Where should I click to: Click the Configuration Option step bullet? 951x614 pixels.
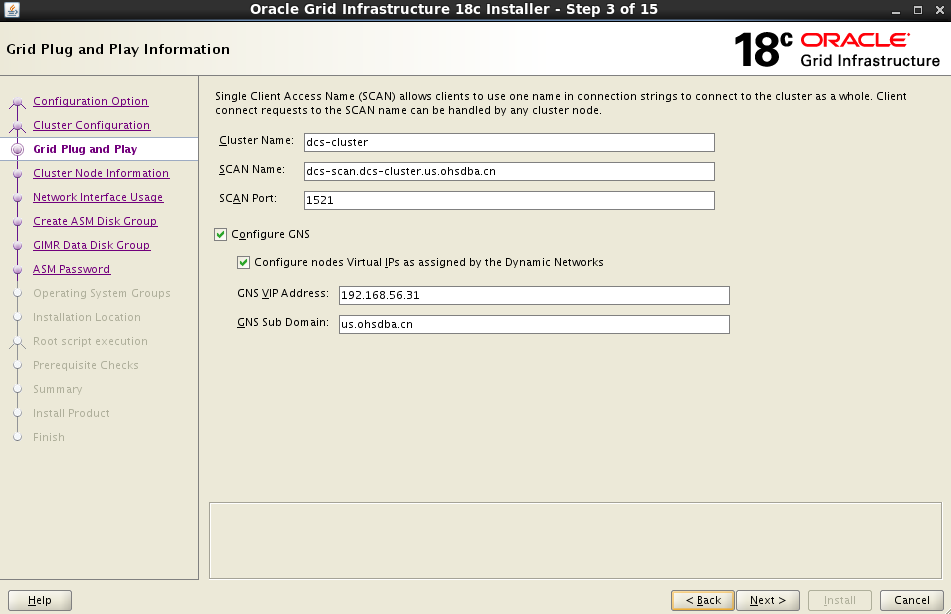tap(18, 103)
